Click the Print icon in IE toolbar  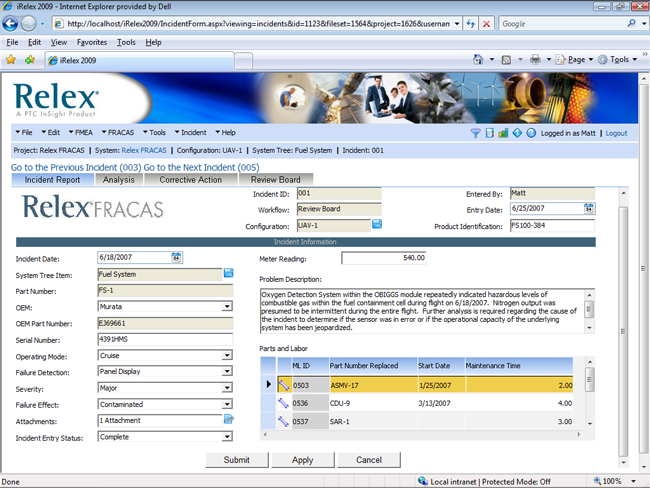(x=535, y=60)
